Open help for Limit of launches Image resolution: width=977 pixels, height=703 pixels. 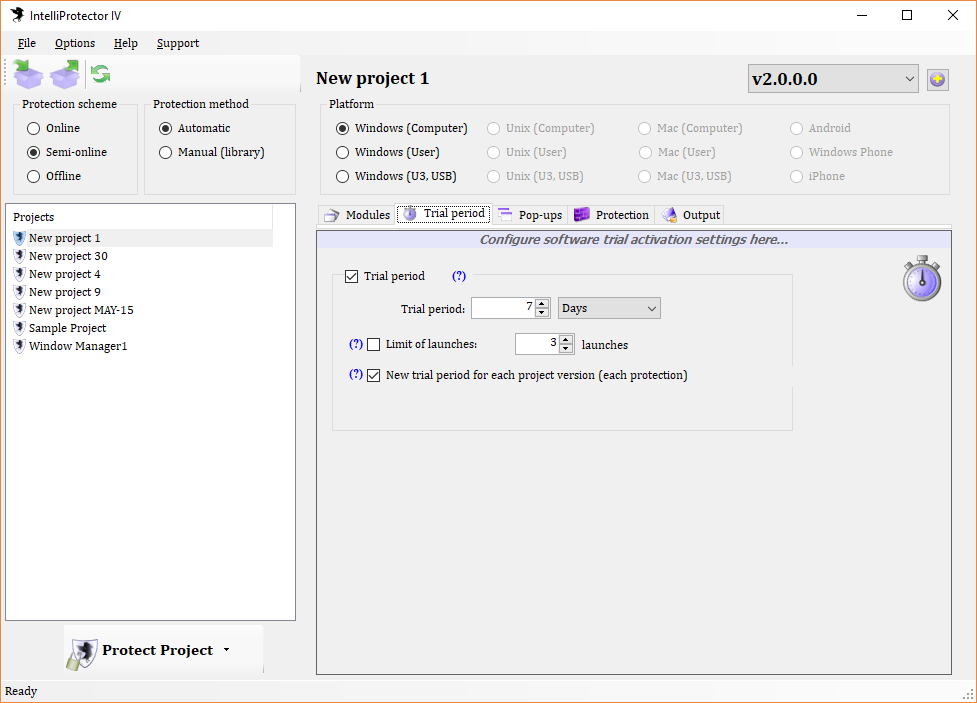tap(356, 344)
